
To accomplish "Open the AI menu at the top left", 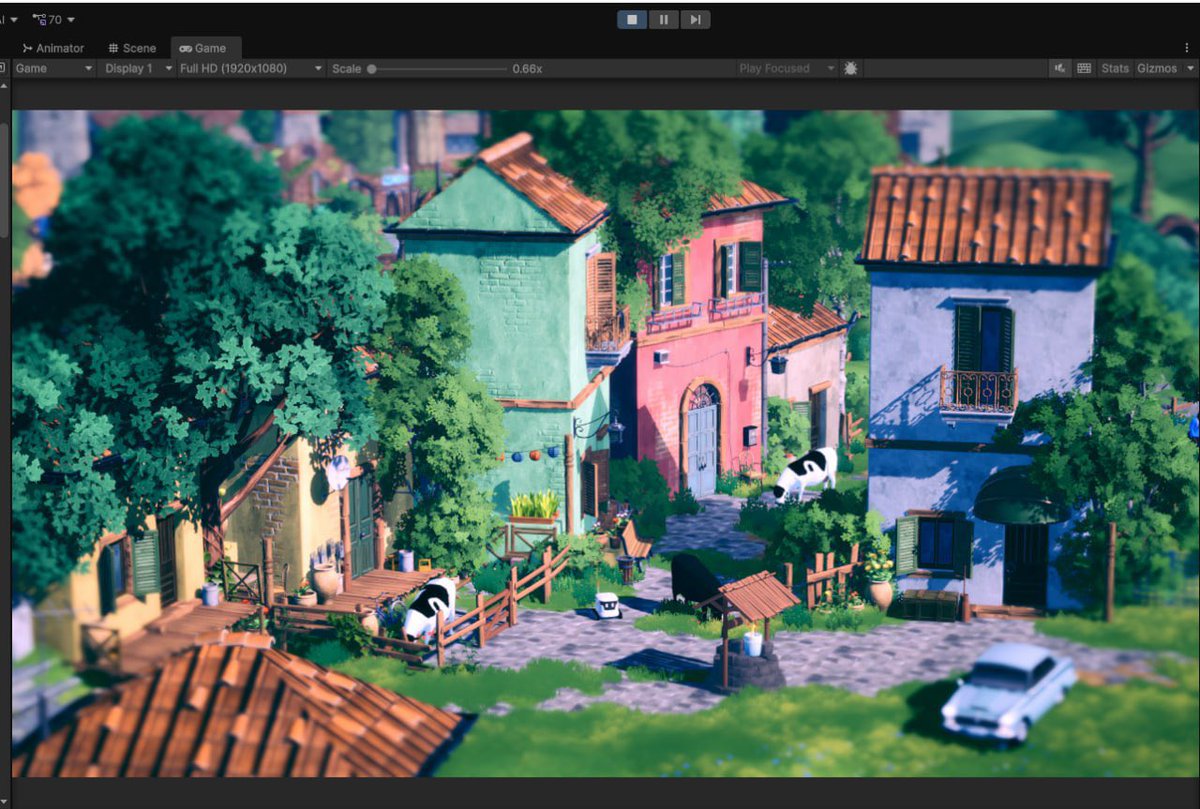I will [x=10, y=19].
